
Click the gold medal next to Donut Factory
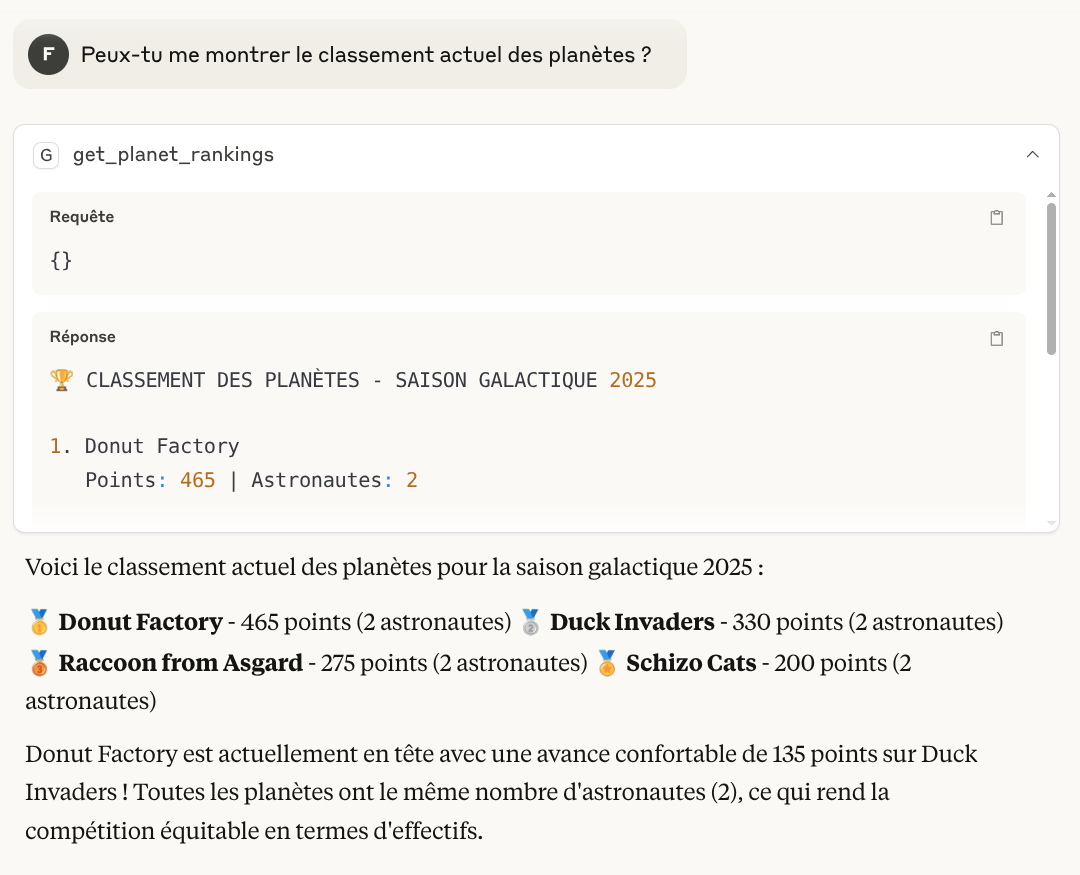[x=37, y=621]
